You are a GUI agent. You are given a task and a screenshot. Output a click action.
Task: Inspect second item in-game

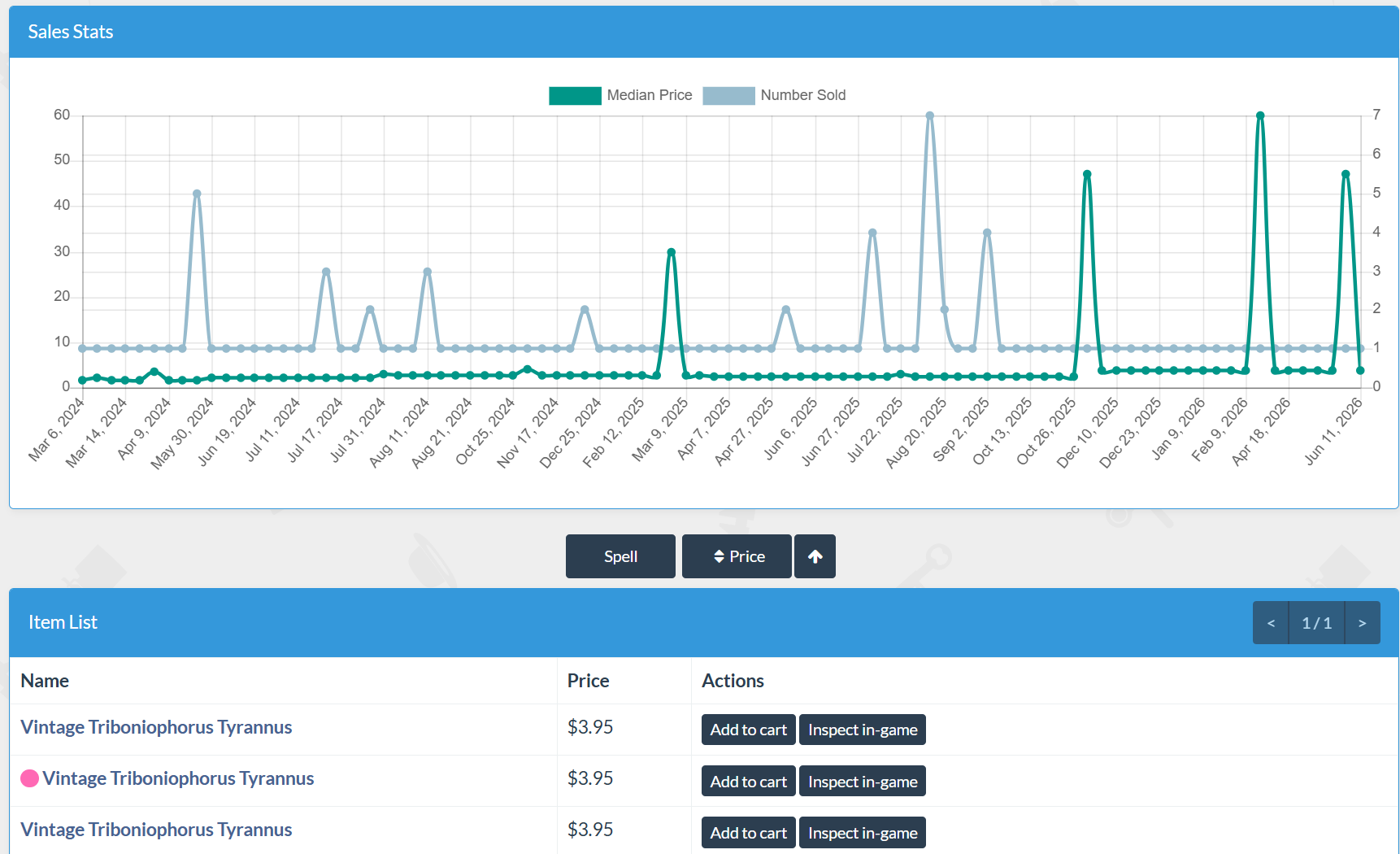[863, 782]
